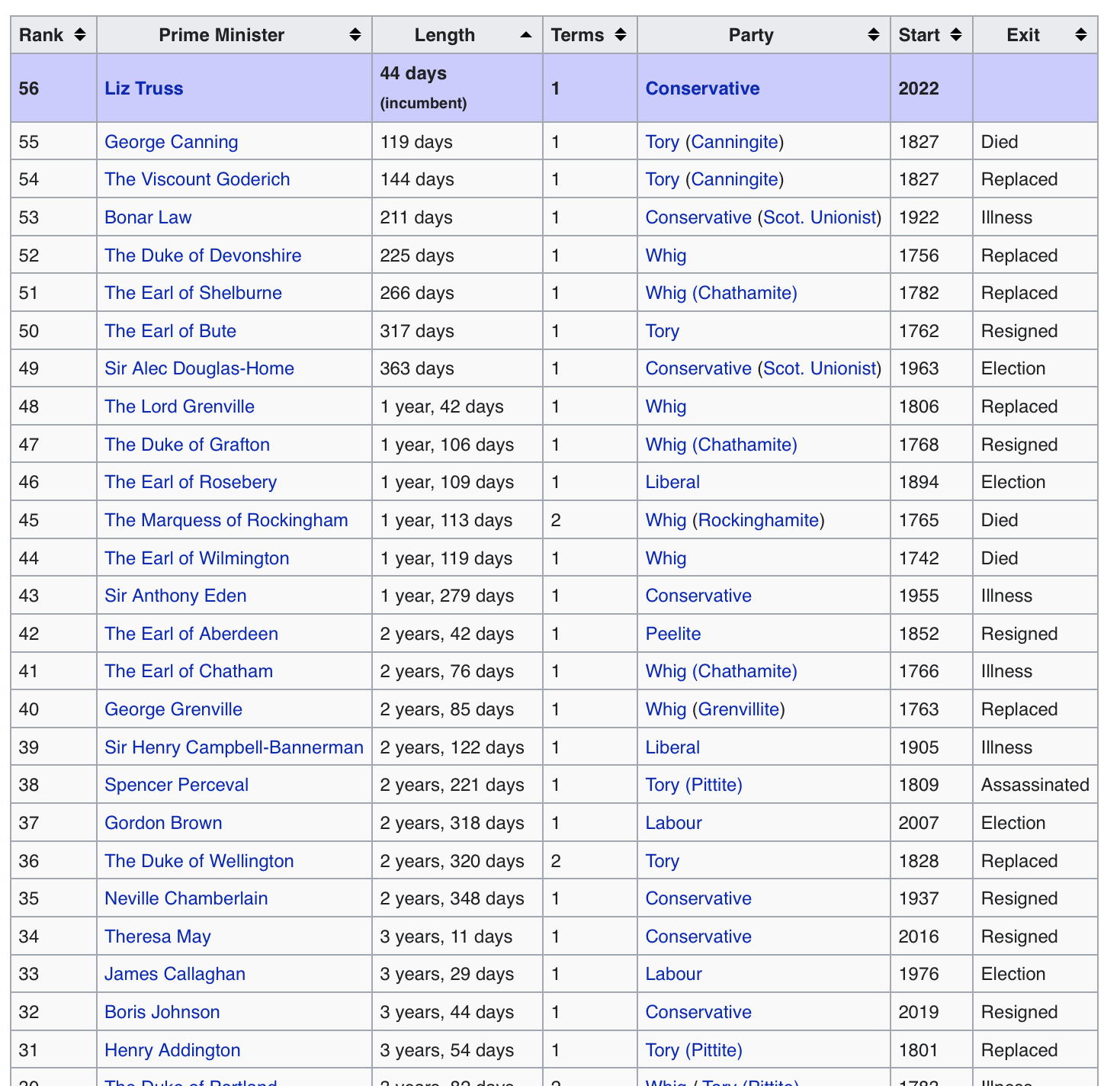Click Grenvillite link in George Grenville row
Screen dimensions: 1120x1086
coord(739,709)
